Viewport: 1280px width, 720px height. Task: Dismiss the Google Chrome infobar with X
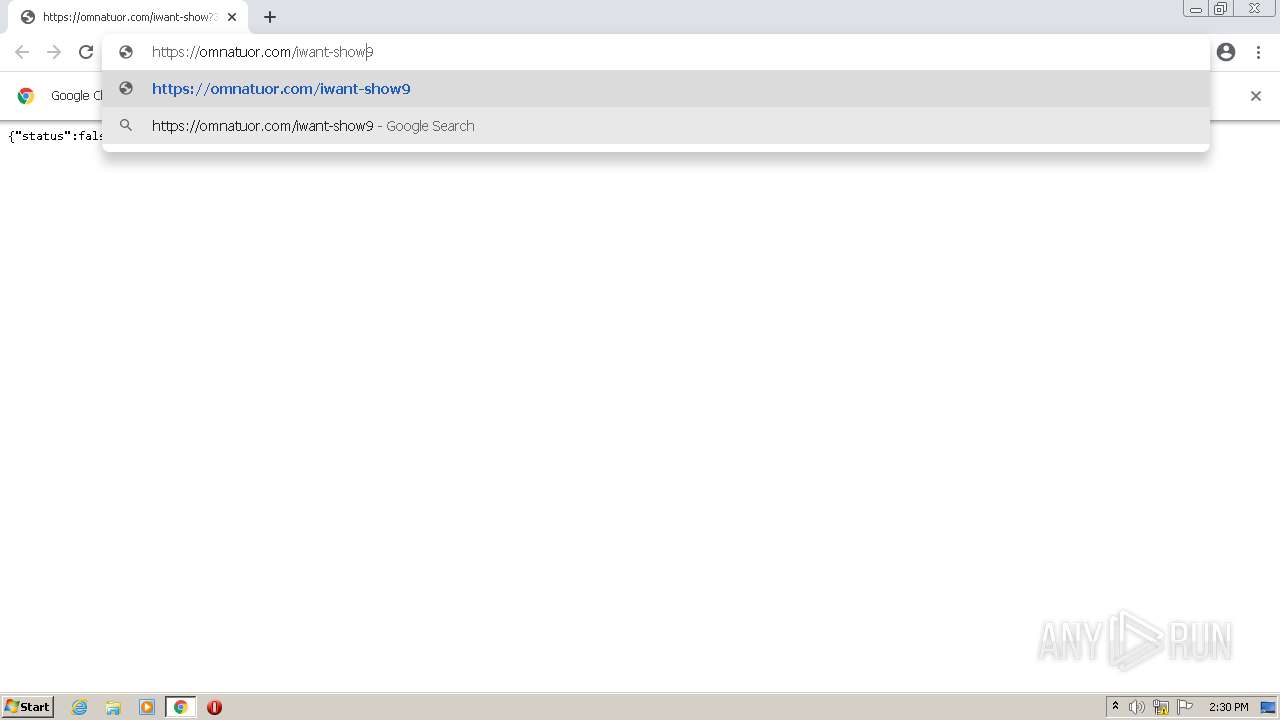click(x=1256, y=96)
